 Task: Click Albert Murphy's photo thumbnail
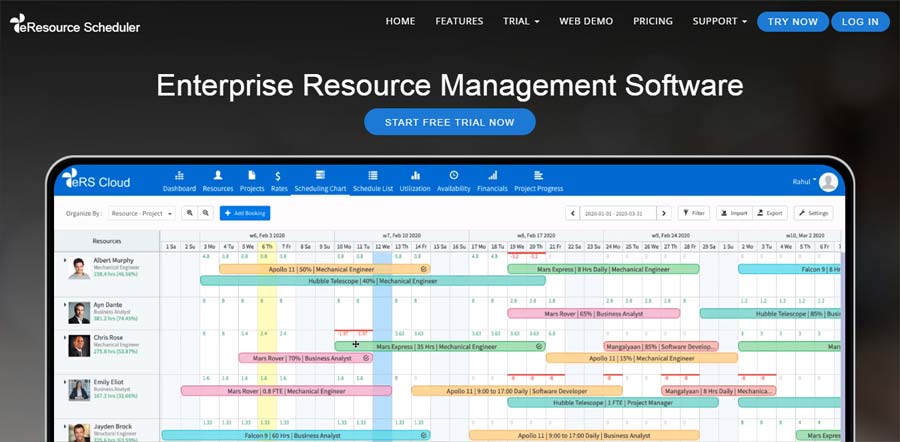pos(79,269)
